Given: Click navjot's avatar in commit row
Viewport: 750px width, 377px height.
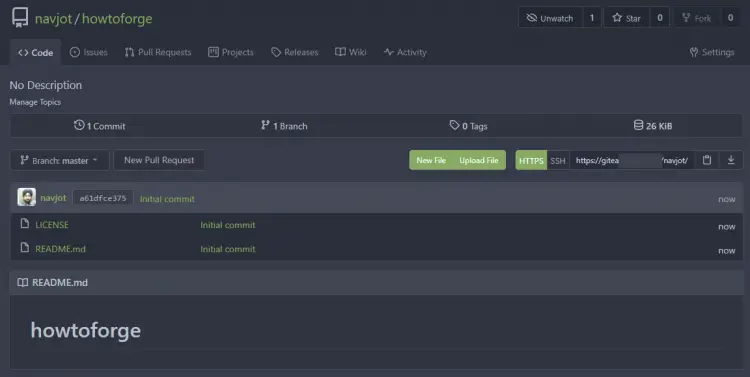Looking at the screenshot, I should [27, 197].
